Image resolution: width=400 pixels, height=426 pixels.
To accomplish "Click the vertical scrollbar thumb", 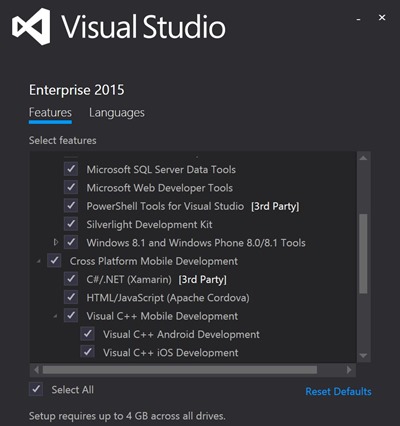I will pos(363,254).
